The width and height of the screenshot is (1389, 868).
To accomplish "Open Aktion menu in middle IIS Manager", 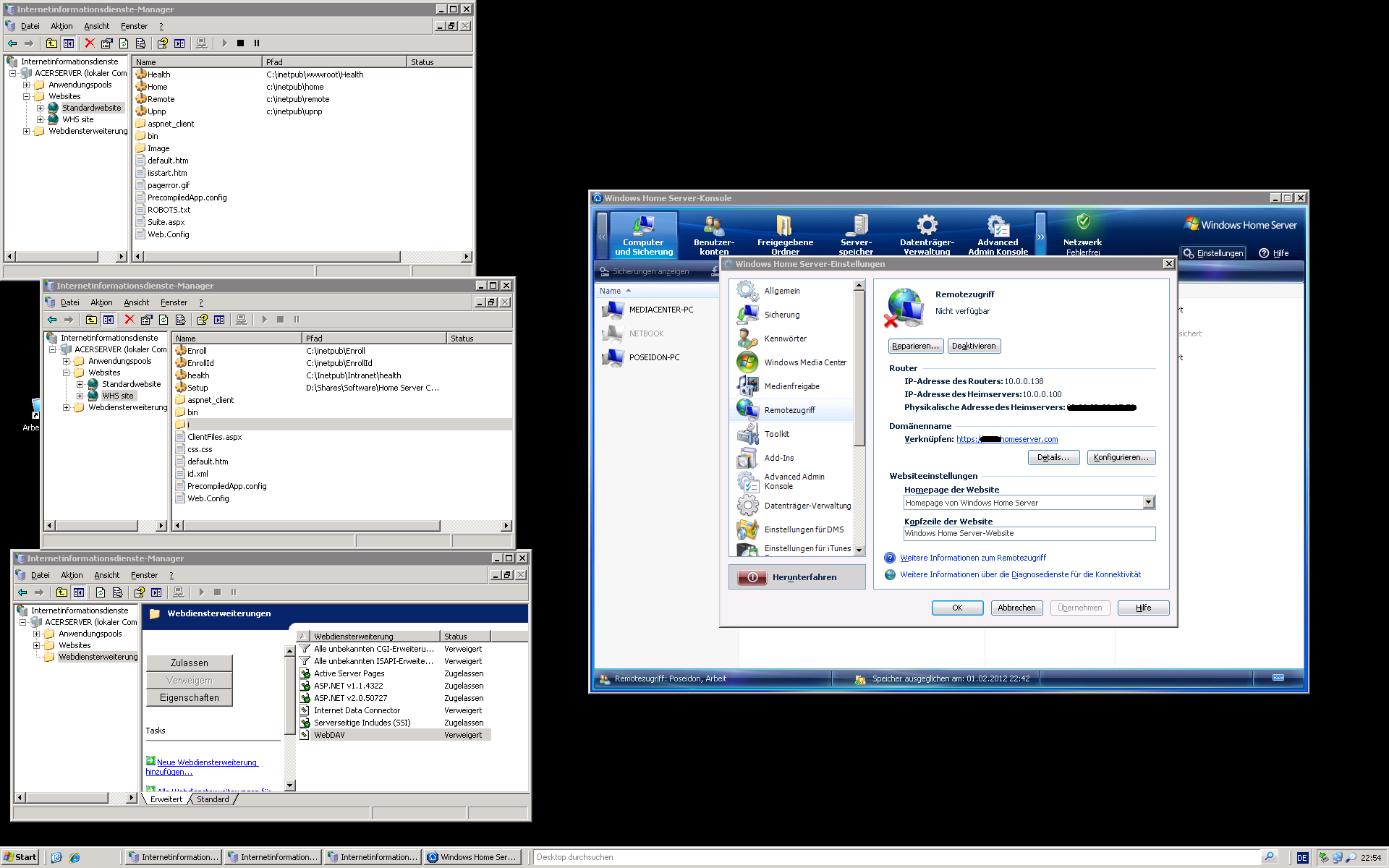I will [x=101, y=302].
